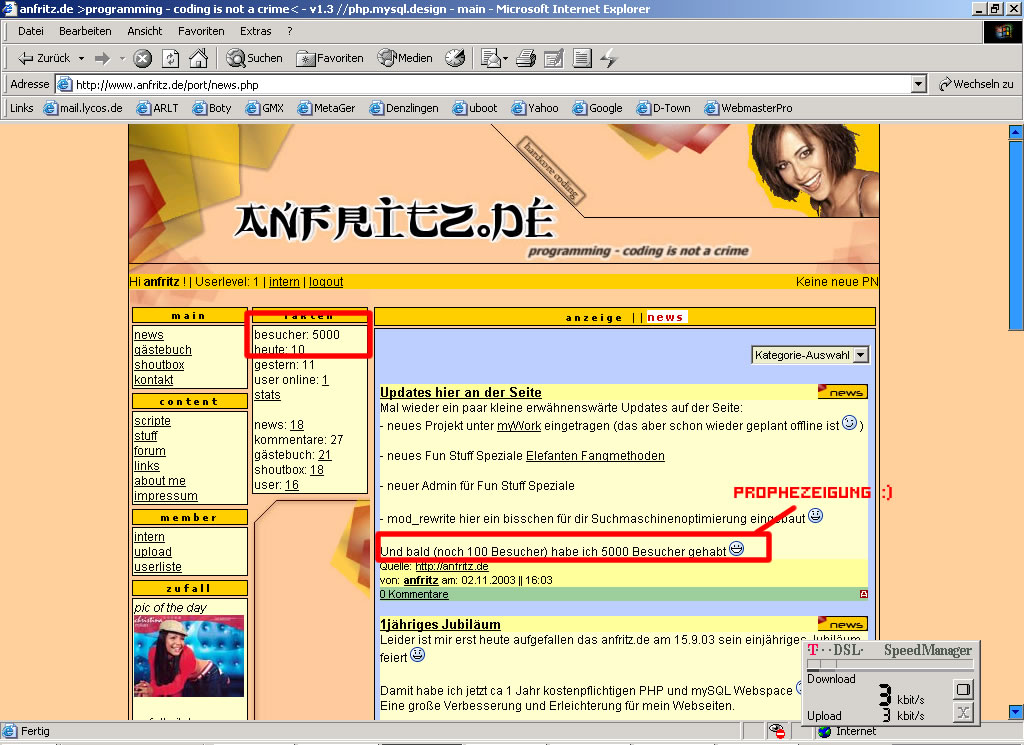This screenshot has width=1024, height=745.
Task: Expand the Back history dropdown arrow
Action: coord(82,59)
